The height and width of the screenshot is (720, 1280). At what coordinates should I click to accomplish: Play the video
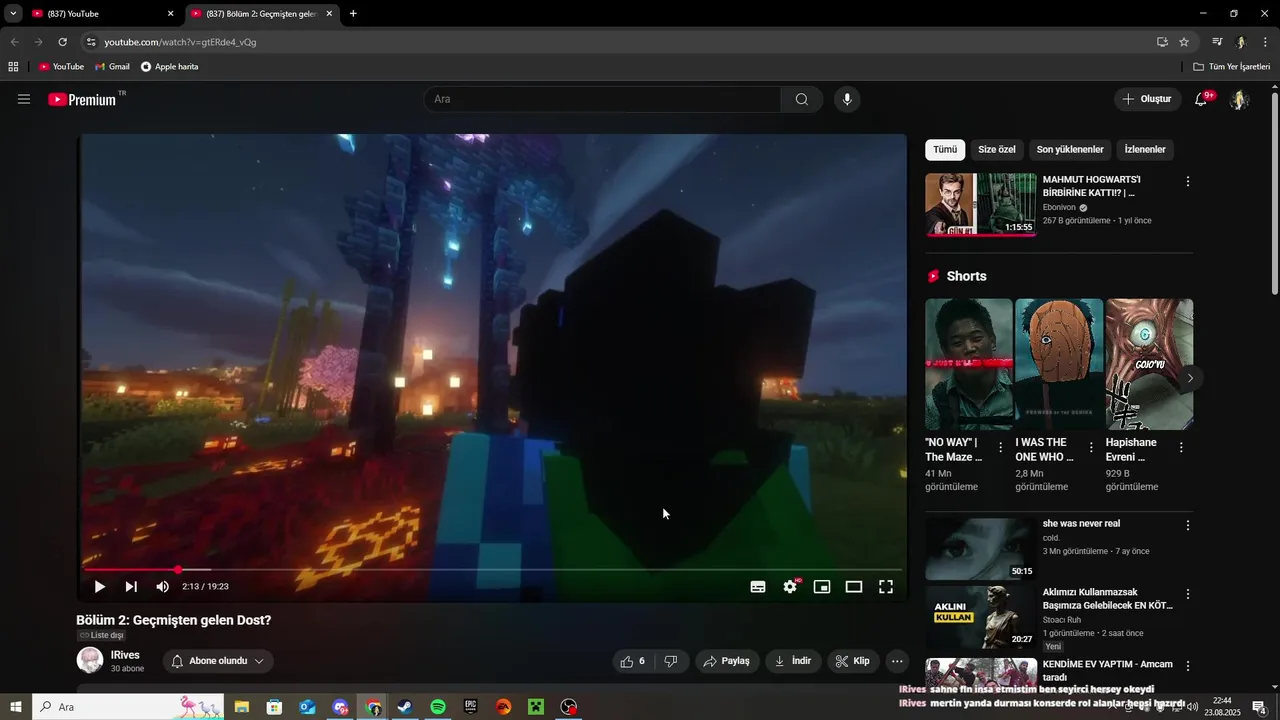[x=99, y=587]
